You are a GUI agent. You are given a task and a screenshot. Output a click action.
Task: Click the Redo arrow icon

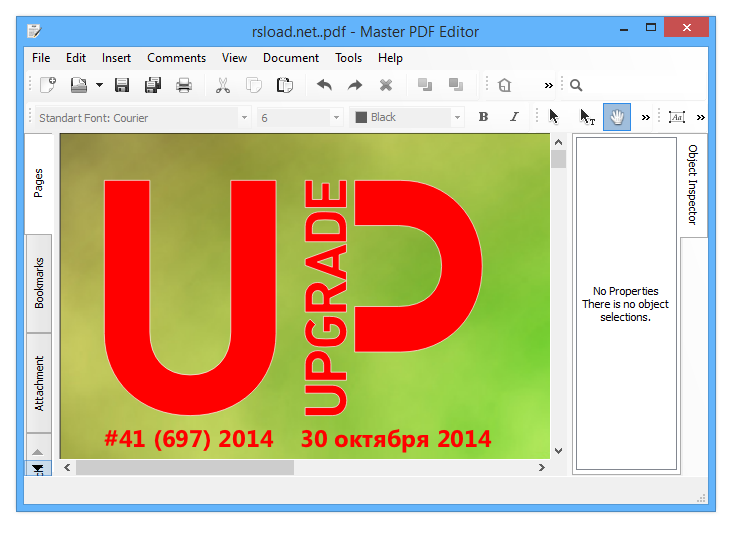[x=355, y=85]
